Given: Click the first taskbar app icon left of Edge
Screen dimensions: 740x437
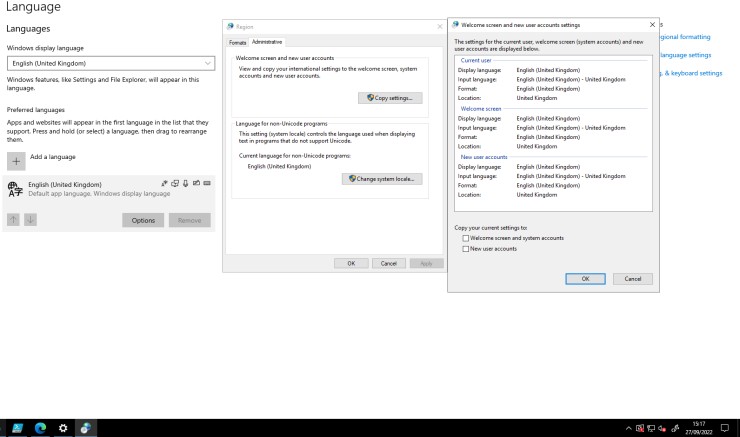Looking at the screenshot, I should pyautogui.click(x=18, y=427).
